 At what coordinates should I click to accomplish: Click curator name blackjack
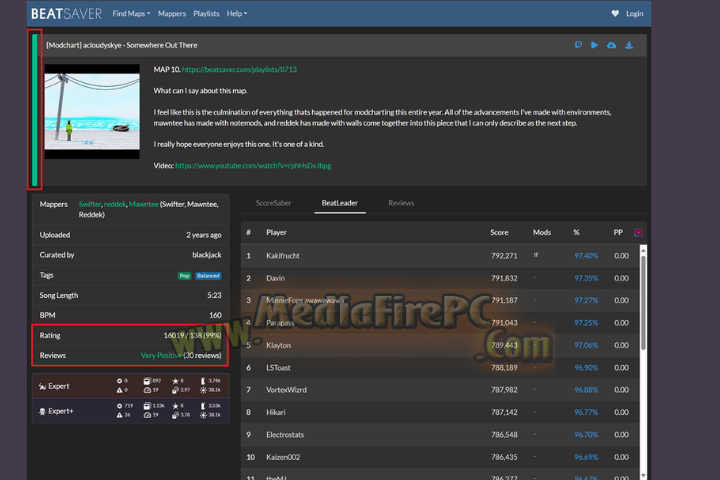[207, 255]
